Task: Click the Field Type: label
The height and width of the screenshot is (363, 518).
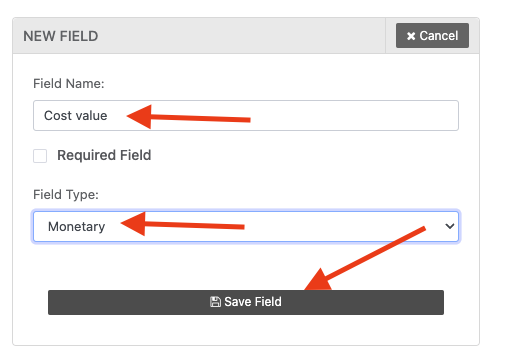Action: [x=66, y=194]
